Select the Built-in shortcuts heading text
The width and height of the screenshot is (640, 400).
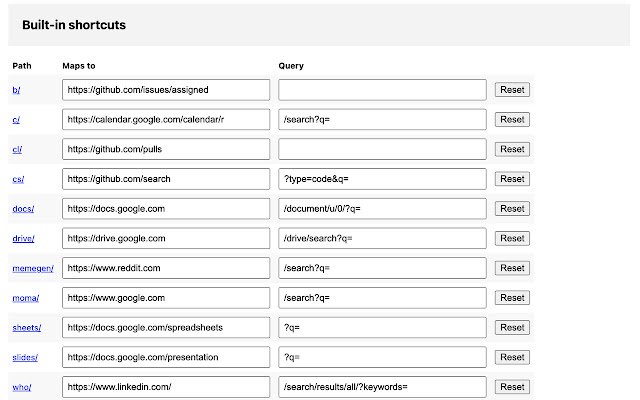74,25
